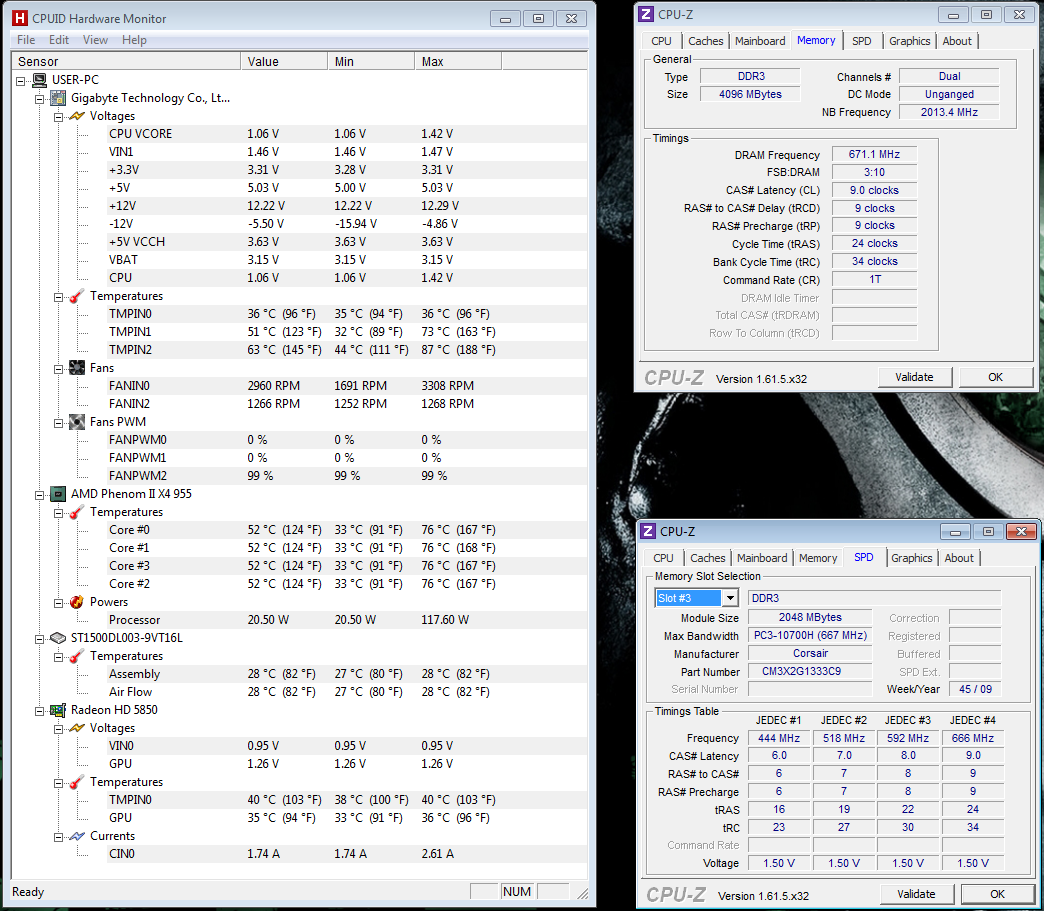Open Memory tab in lower CPU-Z window
Viewport: 1044px width, 911px height.
(818, 558)
